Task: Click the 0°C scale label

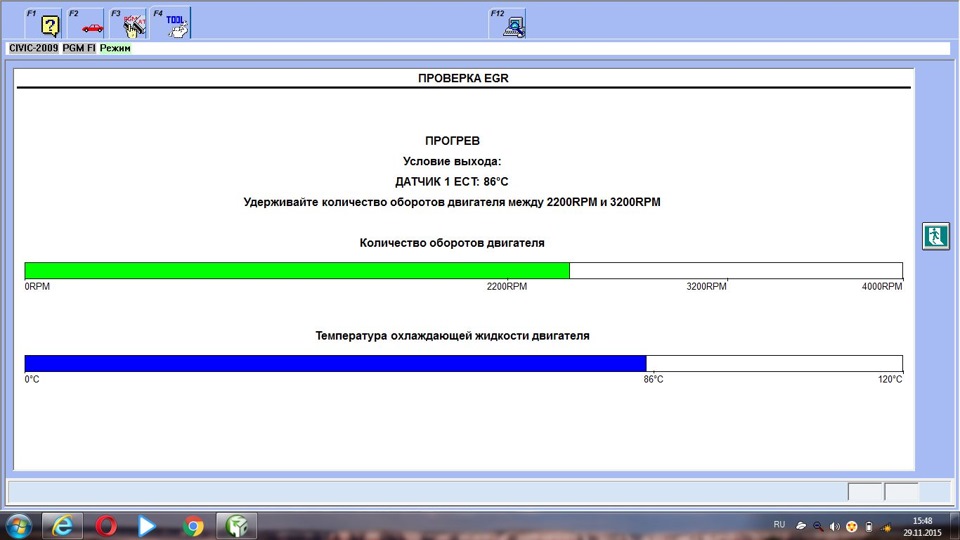Action: [x=32, y=380]
